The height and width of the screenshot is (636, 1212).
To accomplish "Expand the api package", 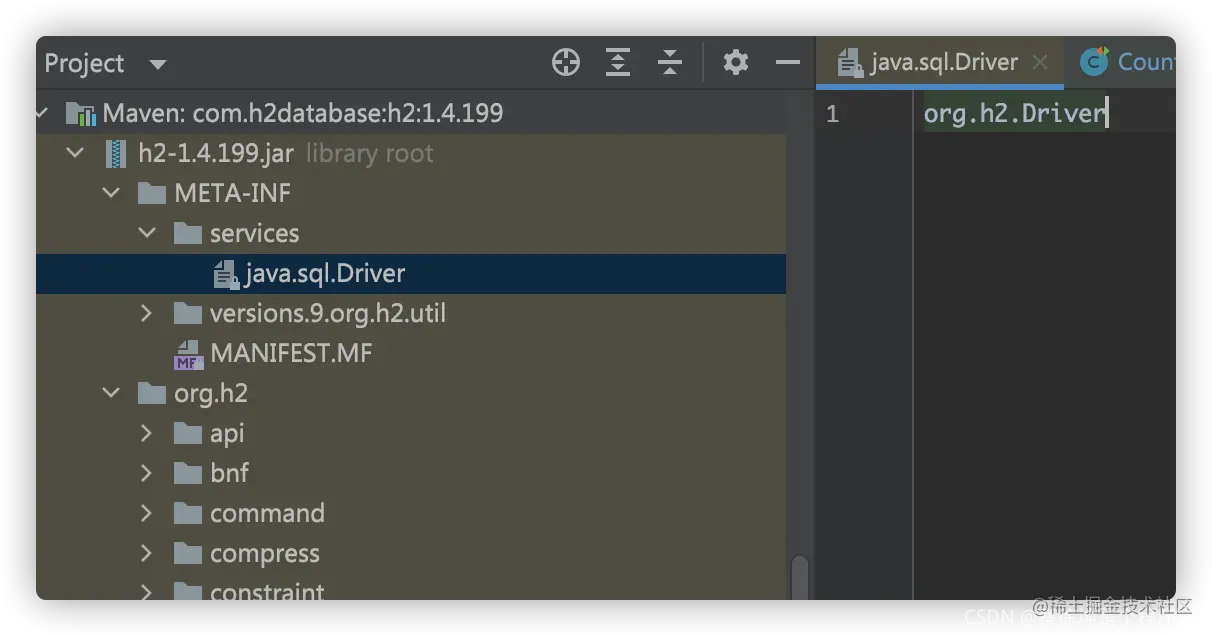I will tap(147, 434).
